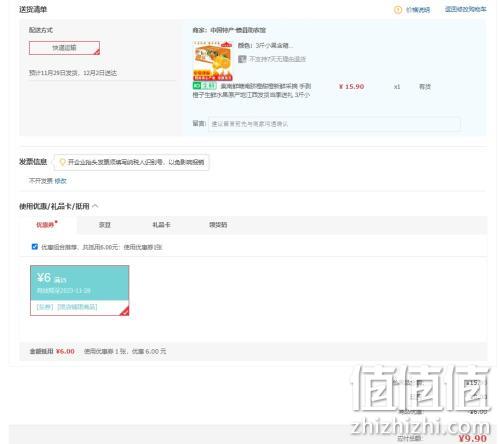Viewport: 500px width, 444px height.
Task: Select the 快递运输 delivery option
Action: coord(64,48)
